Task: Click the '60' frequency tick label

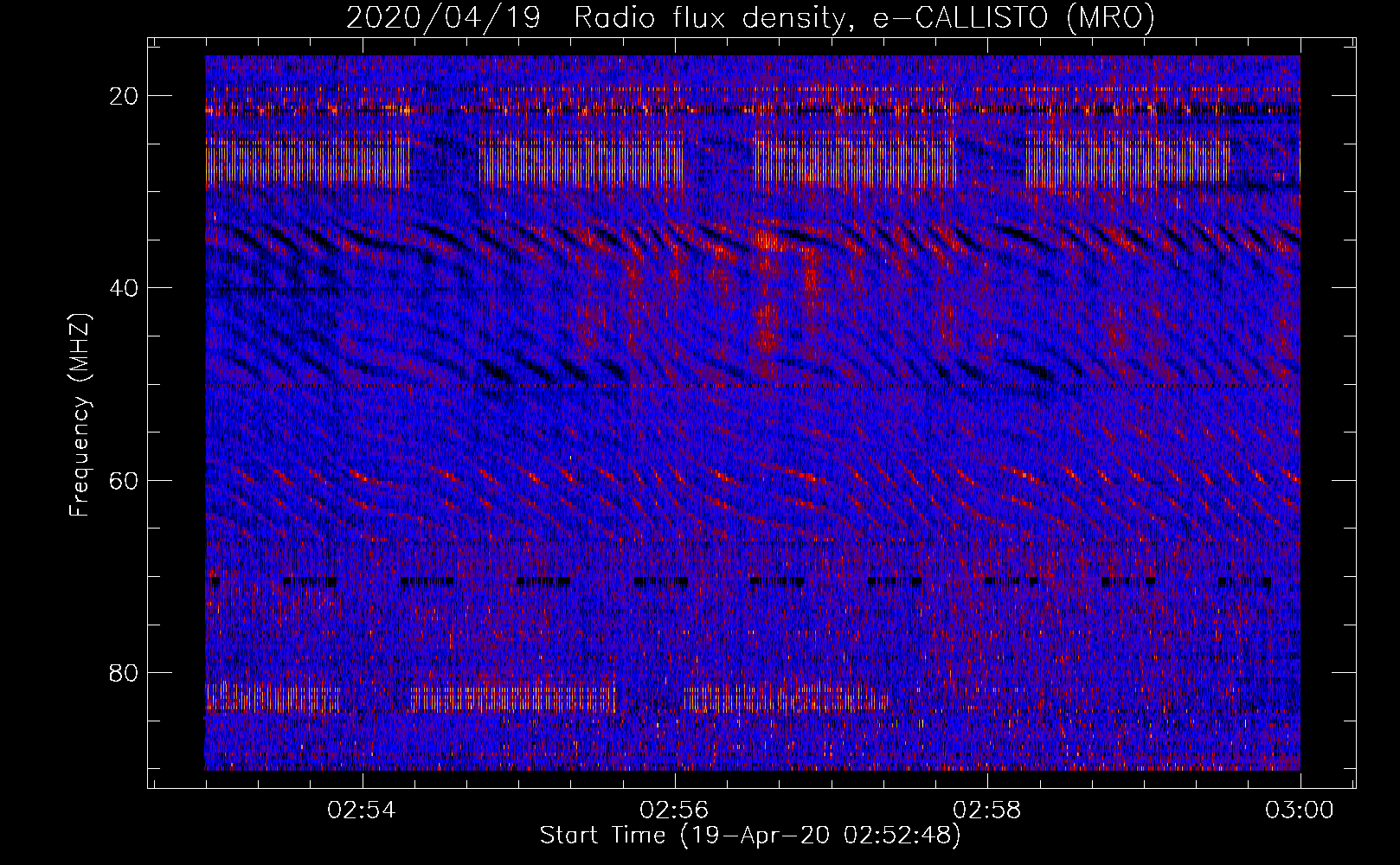Action: pos(125,480)
